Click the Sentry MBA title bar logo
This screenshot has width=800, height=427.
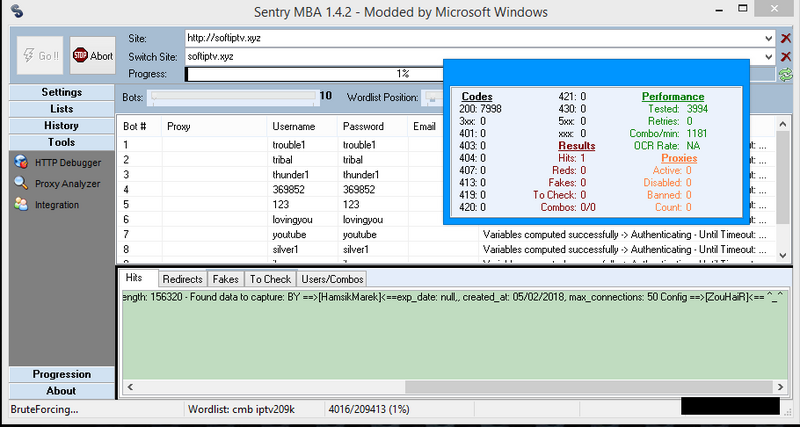17,11
